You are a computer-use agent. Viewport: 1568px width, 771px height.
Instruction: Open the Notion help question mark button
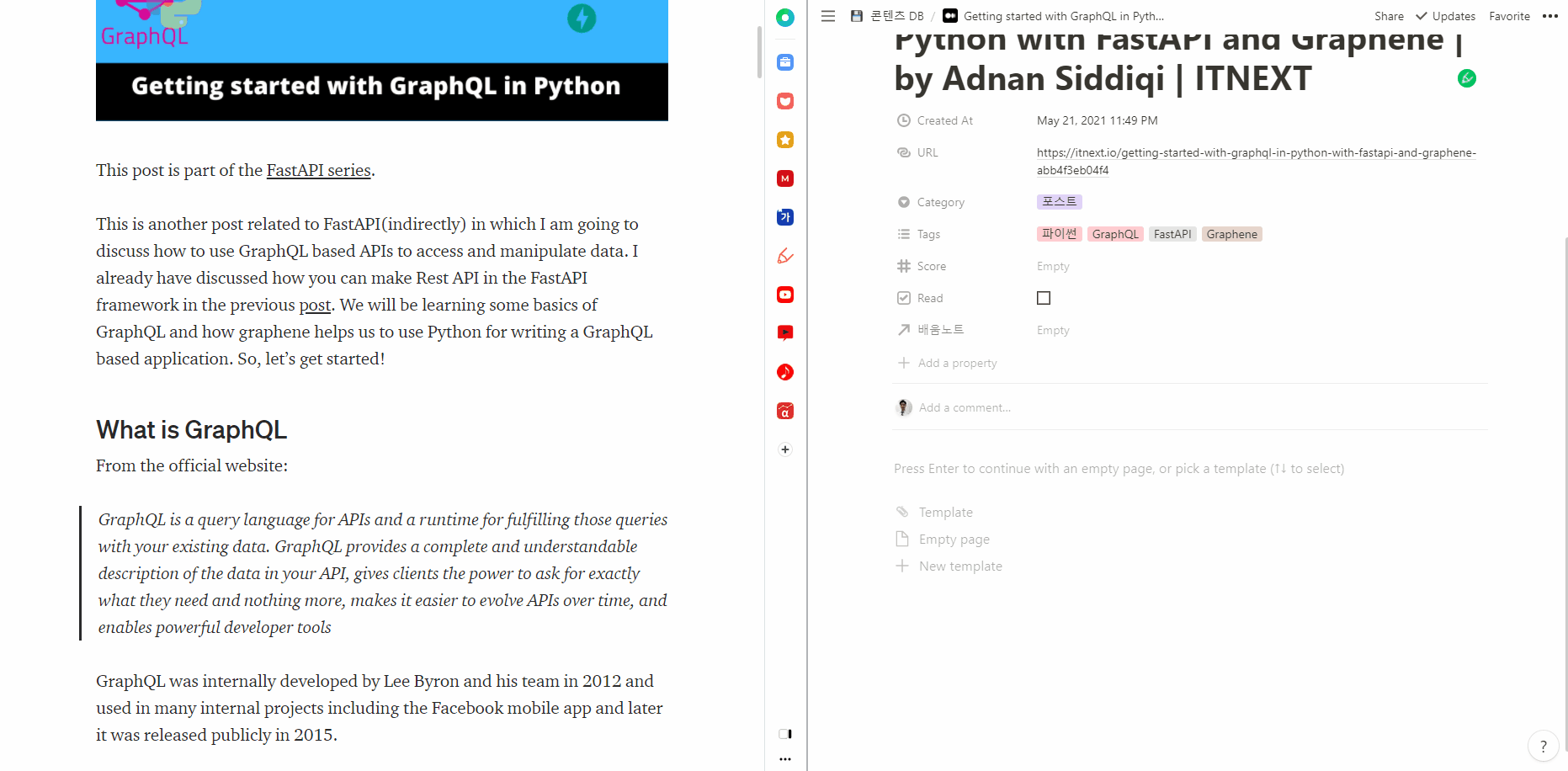click(x=1543, y=746)
